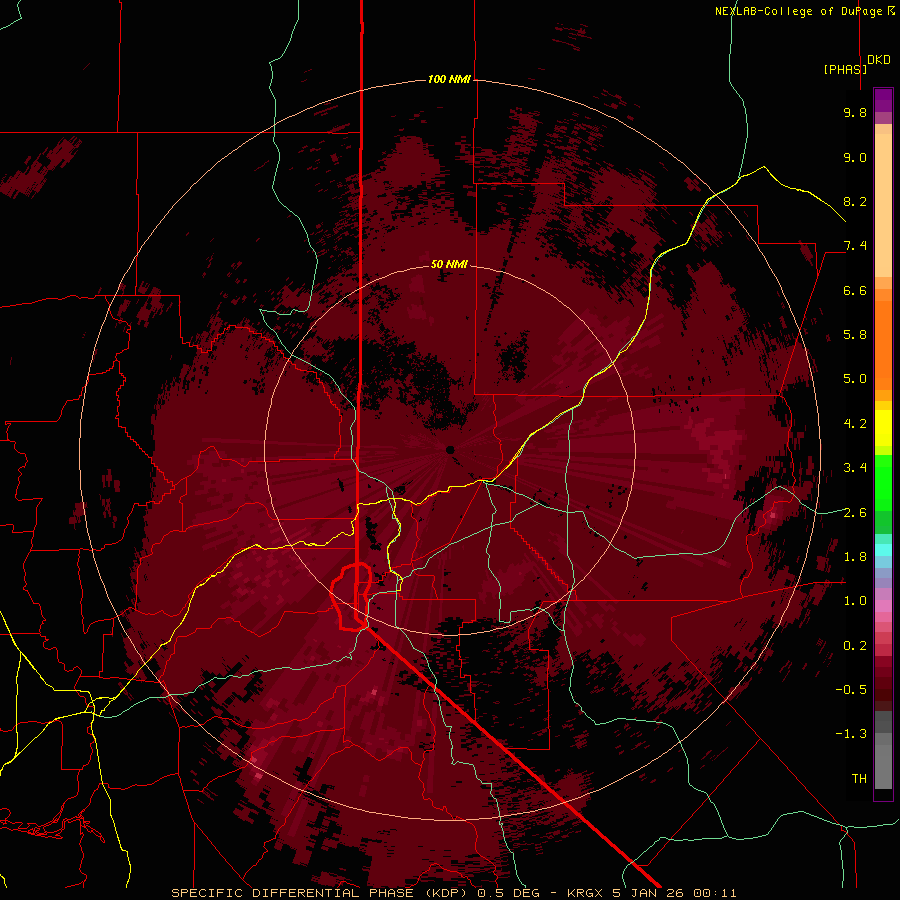Click the 6.6 value on the scale
This screenshot has width=900, height=900.
coord(855,290)
